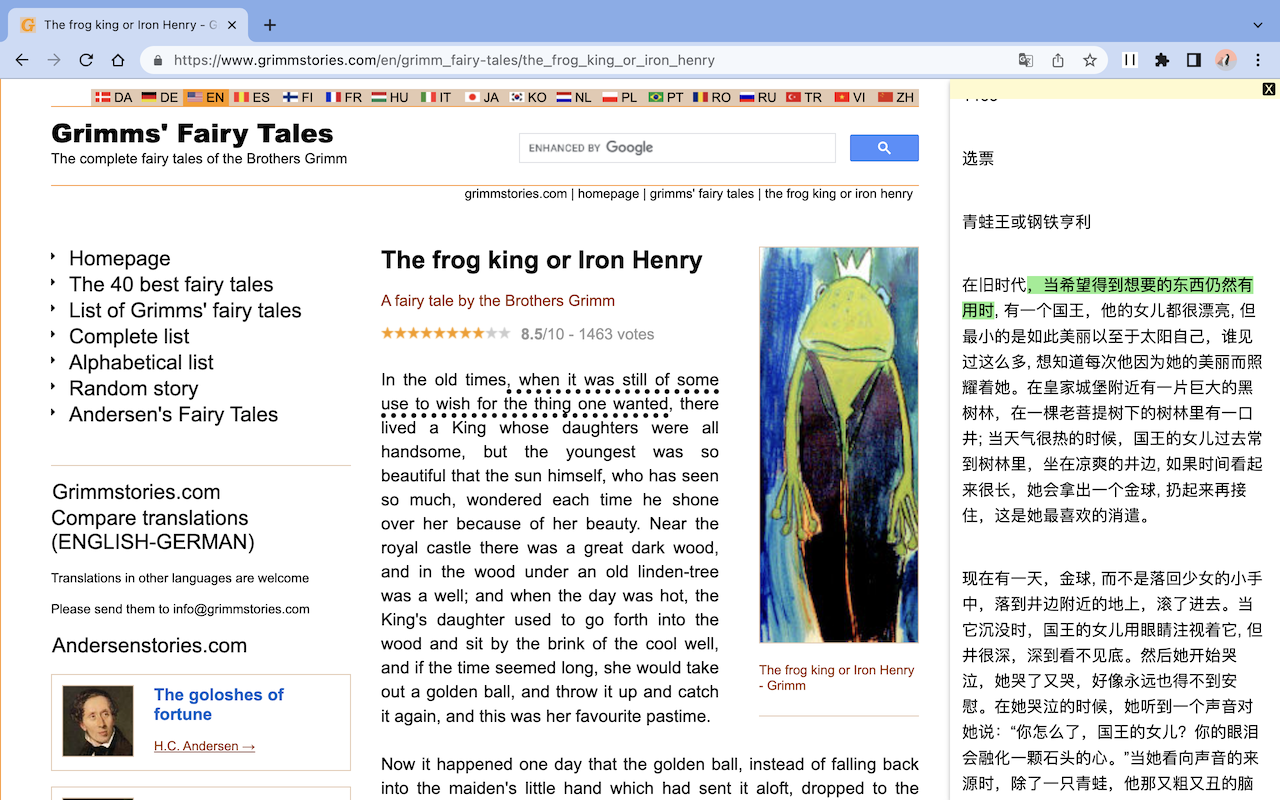Viewport: 1280px width, 800px height.
Task: Switch language to RU Russian
Action: 758,97
